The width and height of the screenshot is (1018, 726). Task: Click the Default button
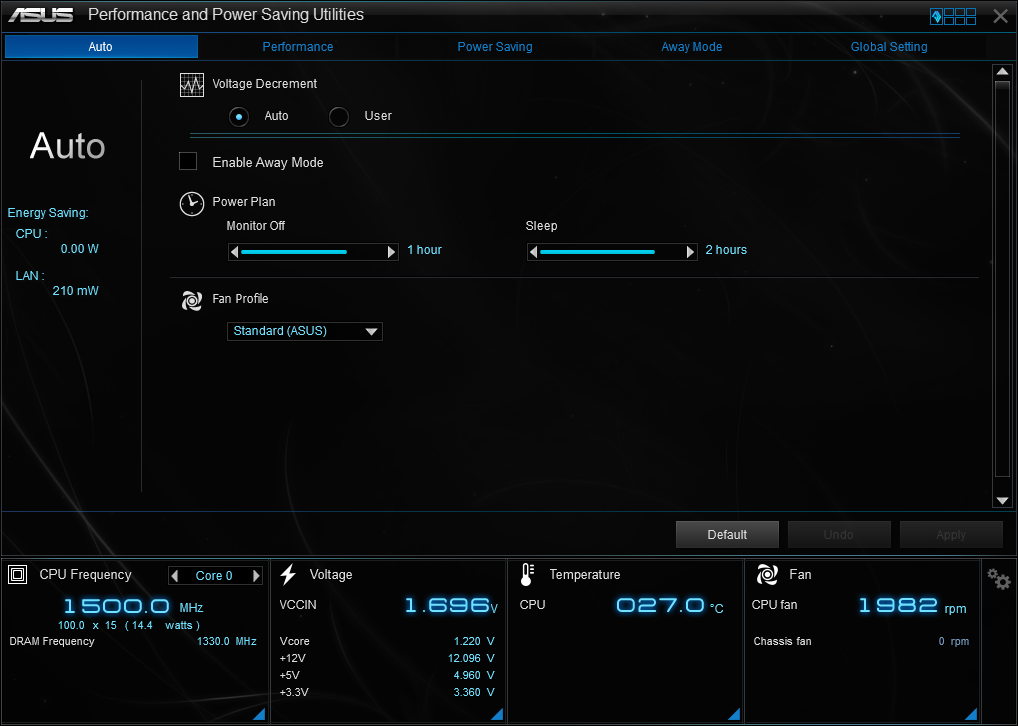tap(727, 534)
